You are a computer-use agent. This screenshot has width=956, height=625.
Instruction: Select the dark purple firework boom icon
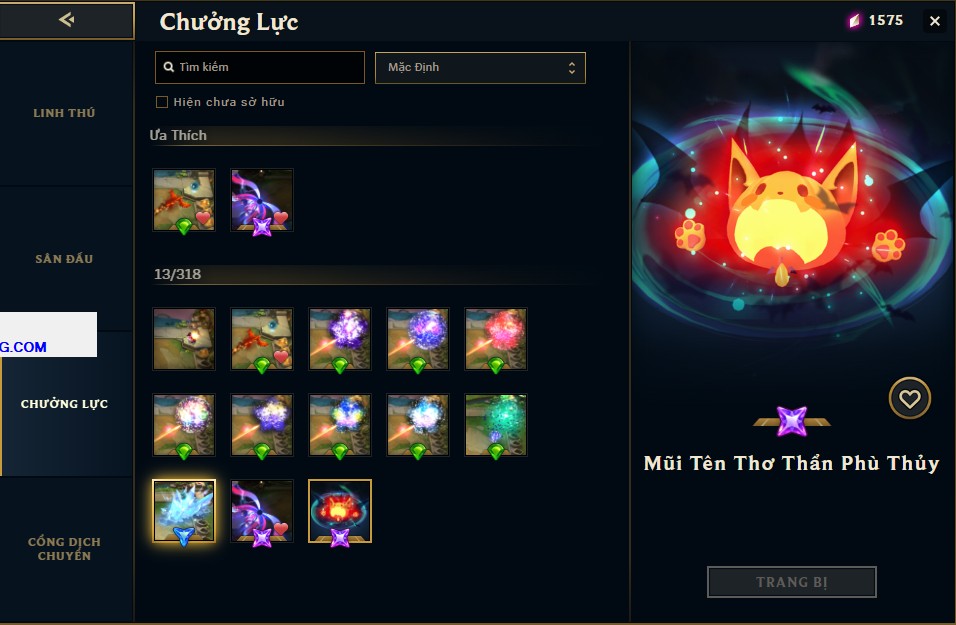[340, 339]
